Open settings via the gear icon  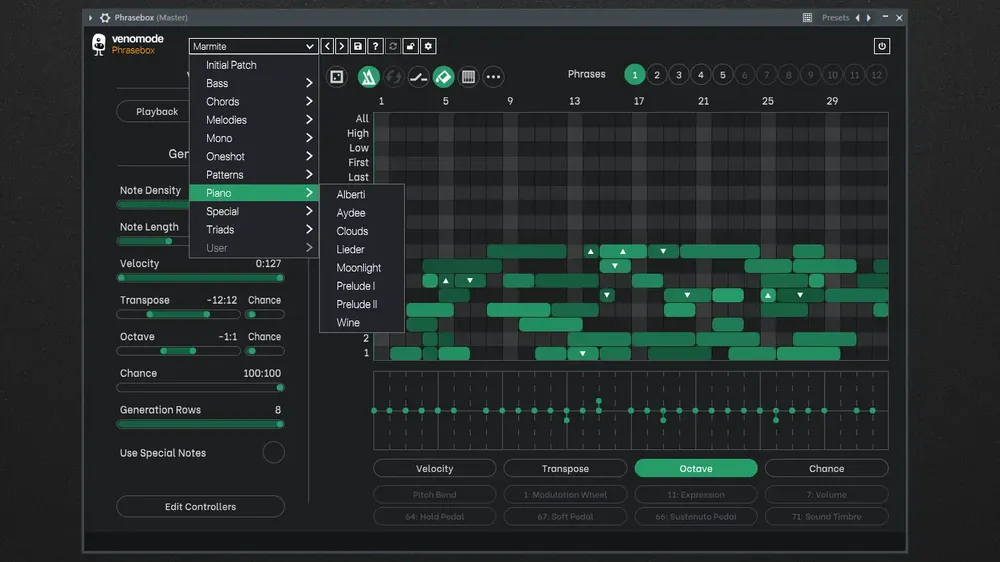428,46
